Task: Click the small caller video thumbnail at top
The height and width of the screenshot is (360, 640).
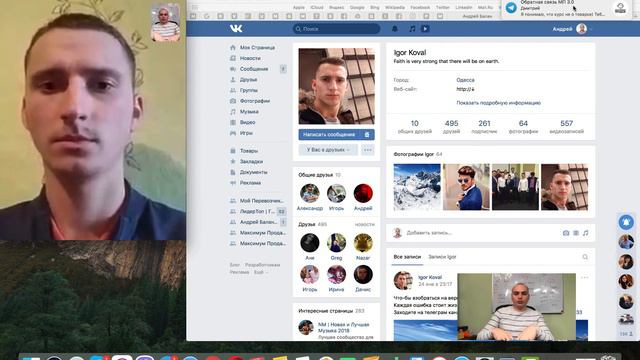Action: point(165,23)
